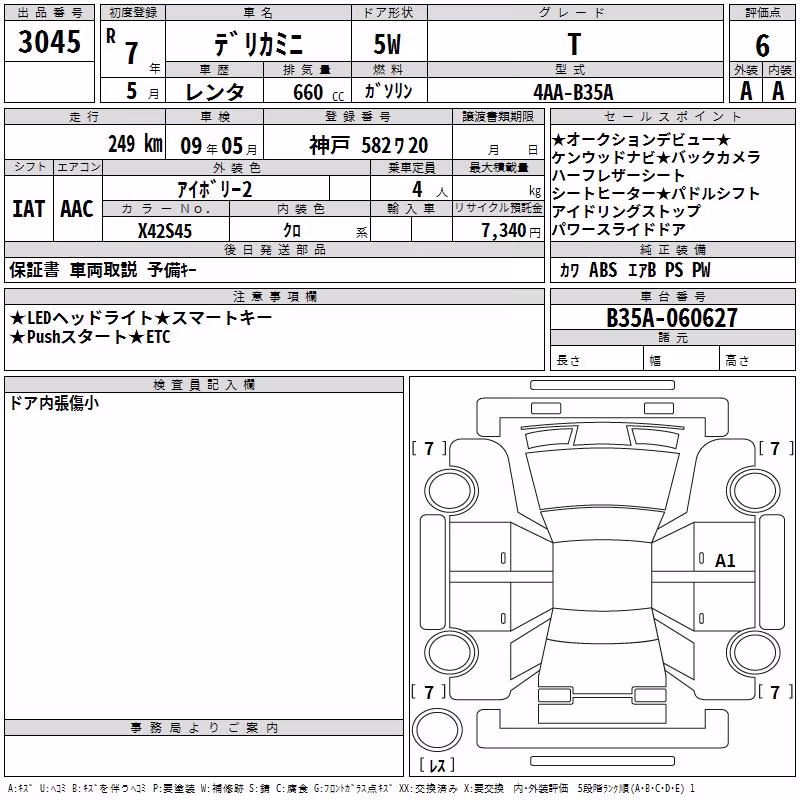The height and width of the screenshot is (800, 800).
Task: Click ケンウッドナビ バックカメラ line
Action: tap(656, 157)
